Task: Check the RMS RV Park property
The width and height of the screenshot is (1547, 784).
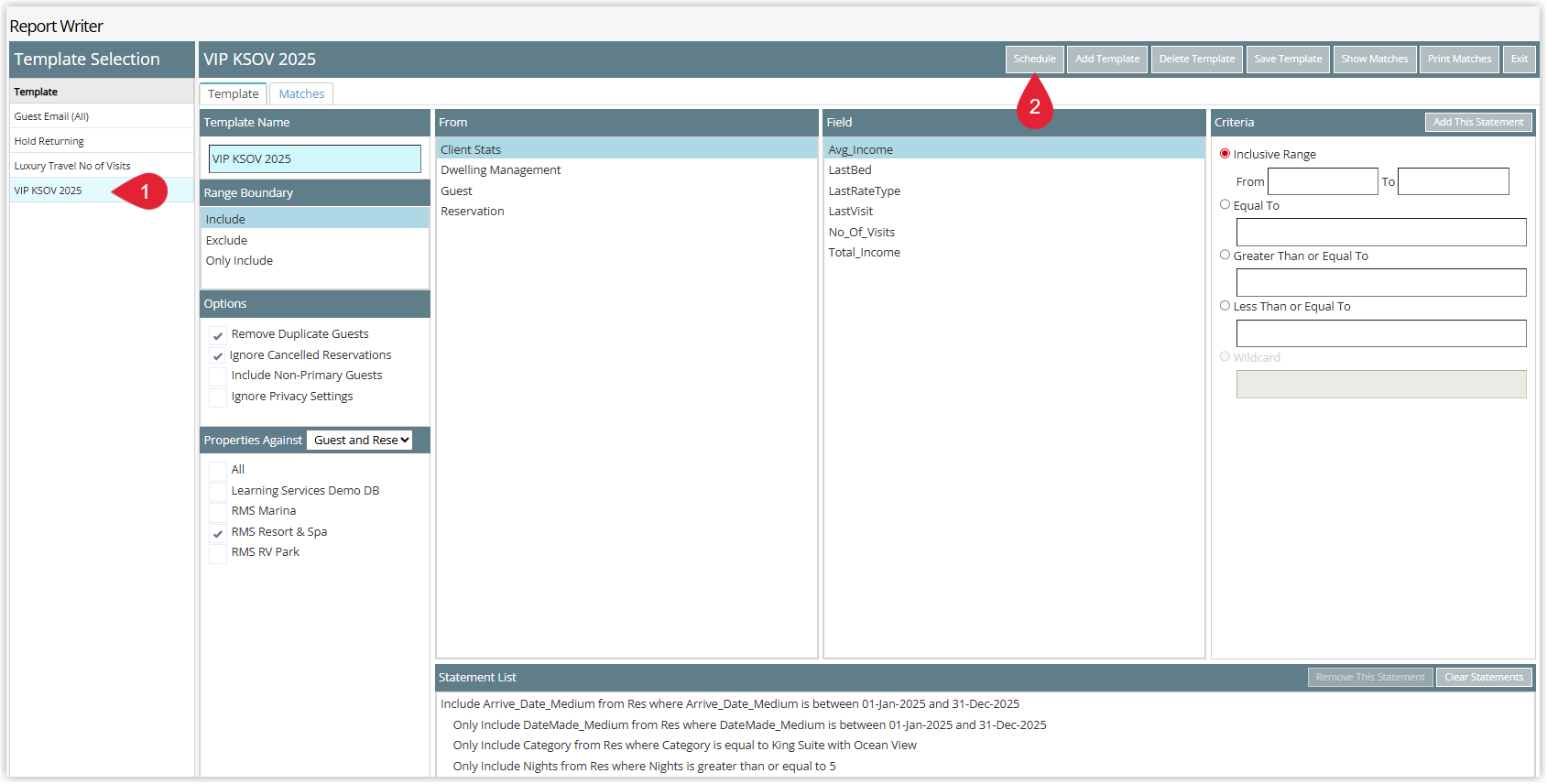Action: [218, 553]
